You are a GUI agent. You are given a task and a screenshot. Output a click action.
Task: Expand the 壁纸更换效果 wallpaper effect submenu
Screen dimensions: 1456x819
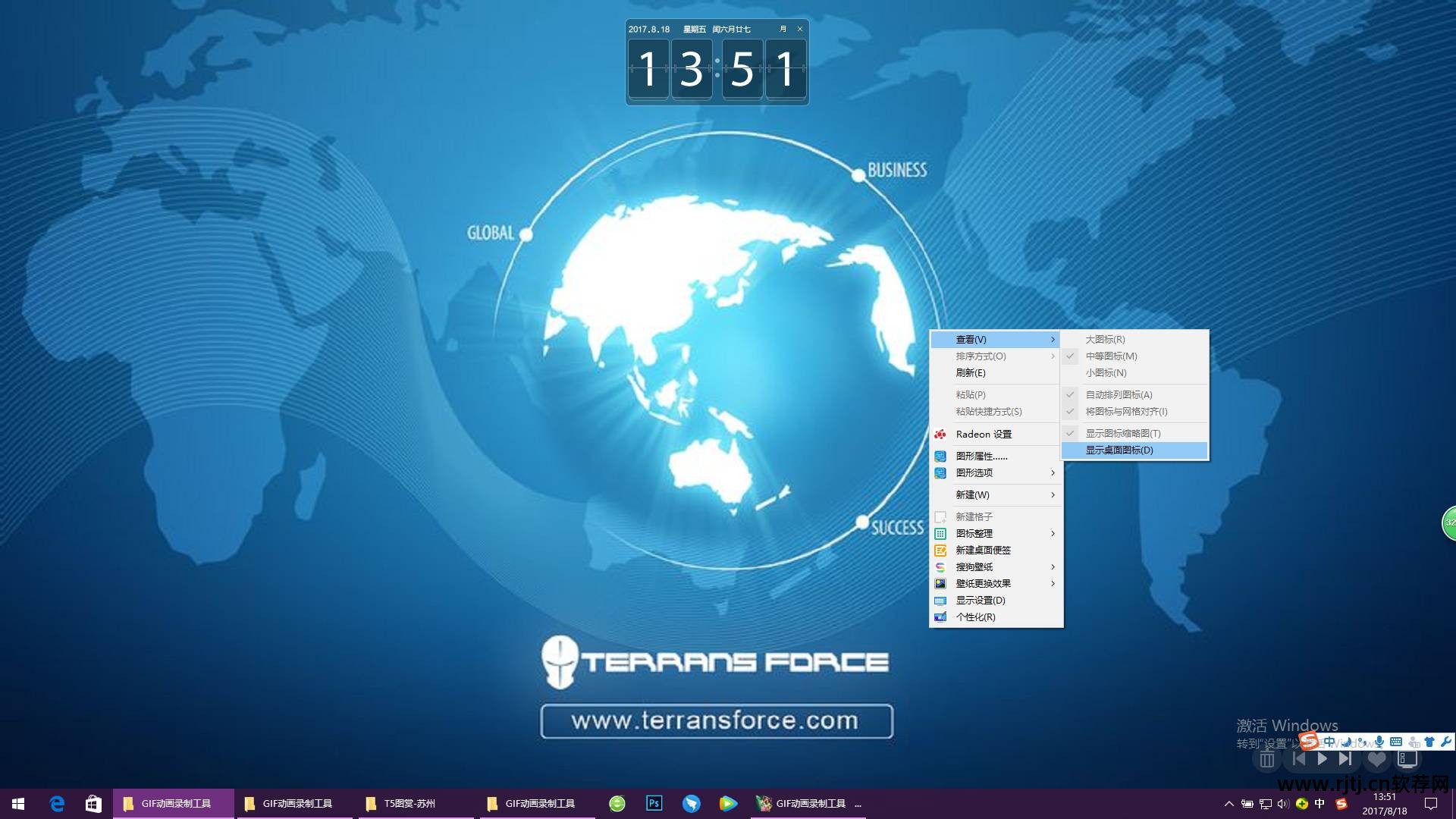point(996,583)
